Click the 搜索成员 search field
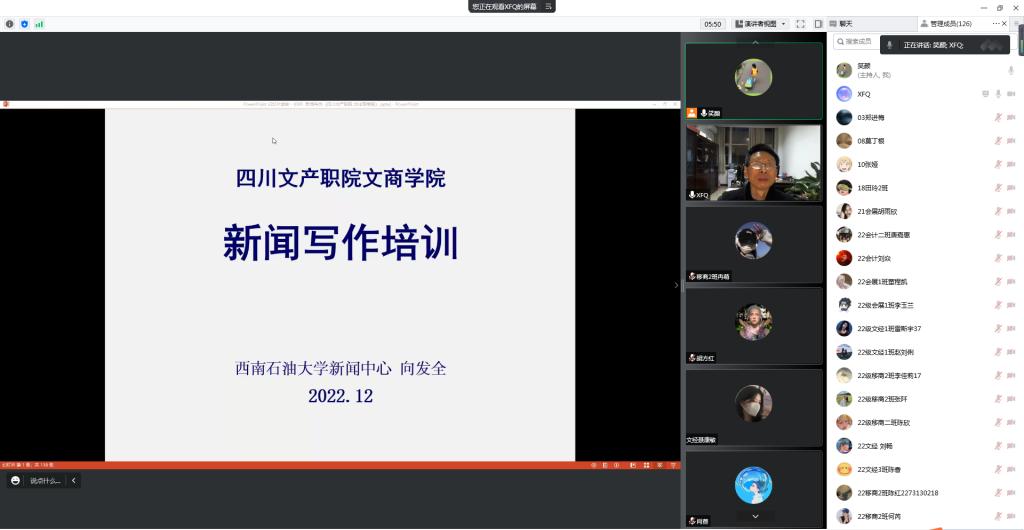 pyautogui.click(x=860, y=42)
